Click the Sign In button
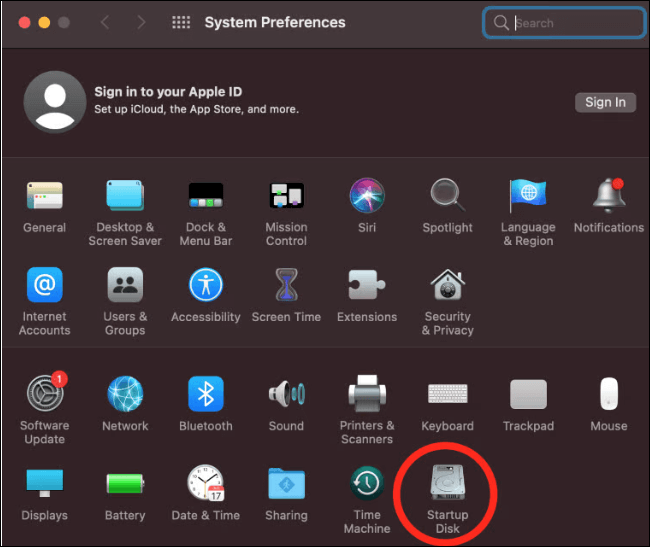The height and width of the screenshot is (547, 650). click(x=605, y=102)
